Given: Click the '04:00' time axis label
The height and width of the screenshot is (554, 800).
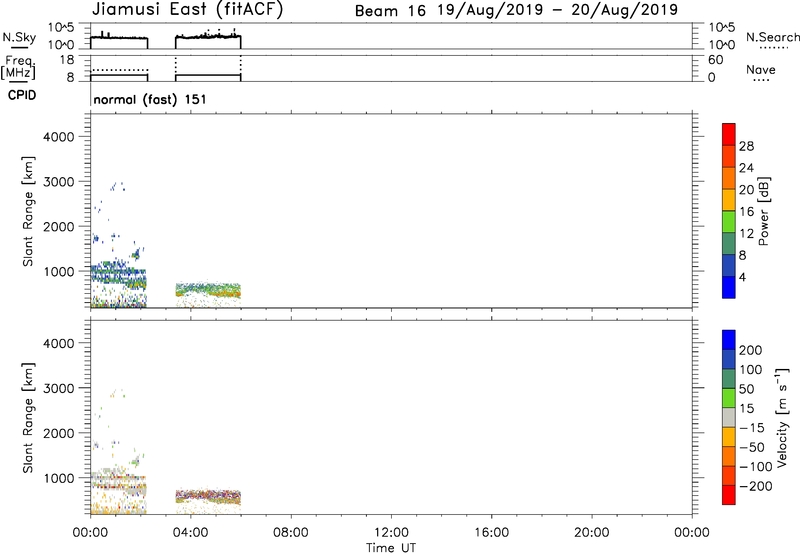Looking at the screenshot, I should pyautogui.click(x=190, y=533).
